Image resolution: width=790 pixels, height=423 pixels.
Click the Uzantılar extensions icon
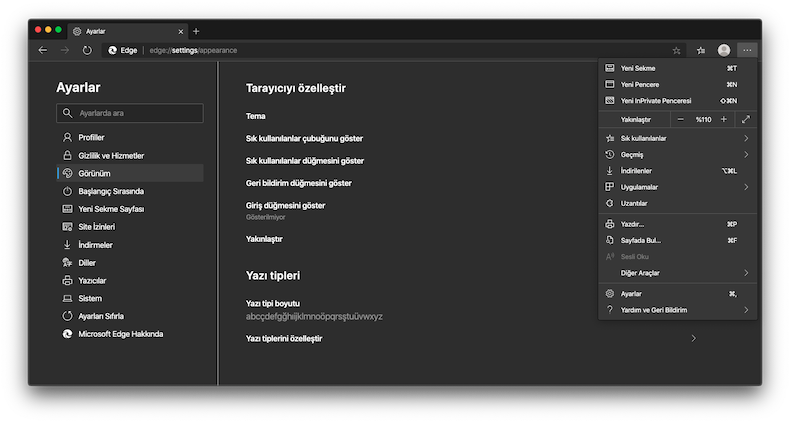tap(610, 203)
